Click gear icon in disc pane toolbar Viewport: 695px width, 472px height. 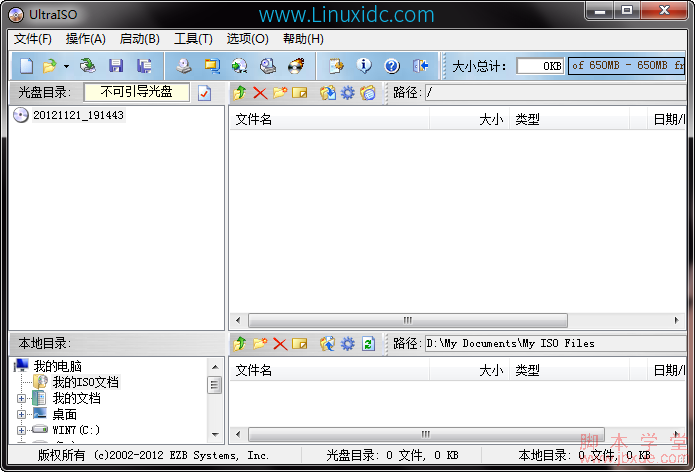click(348, 93)
